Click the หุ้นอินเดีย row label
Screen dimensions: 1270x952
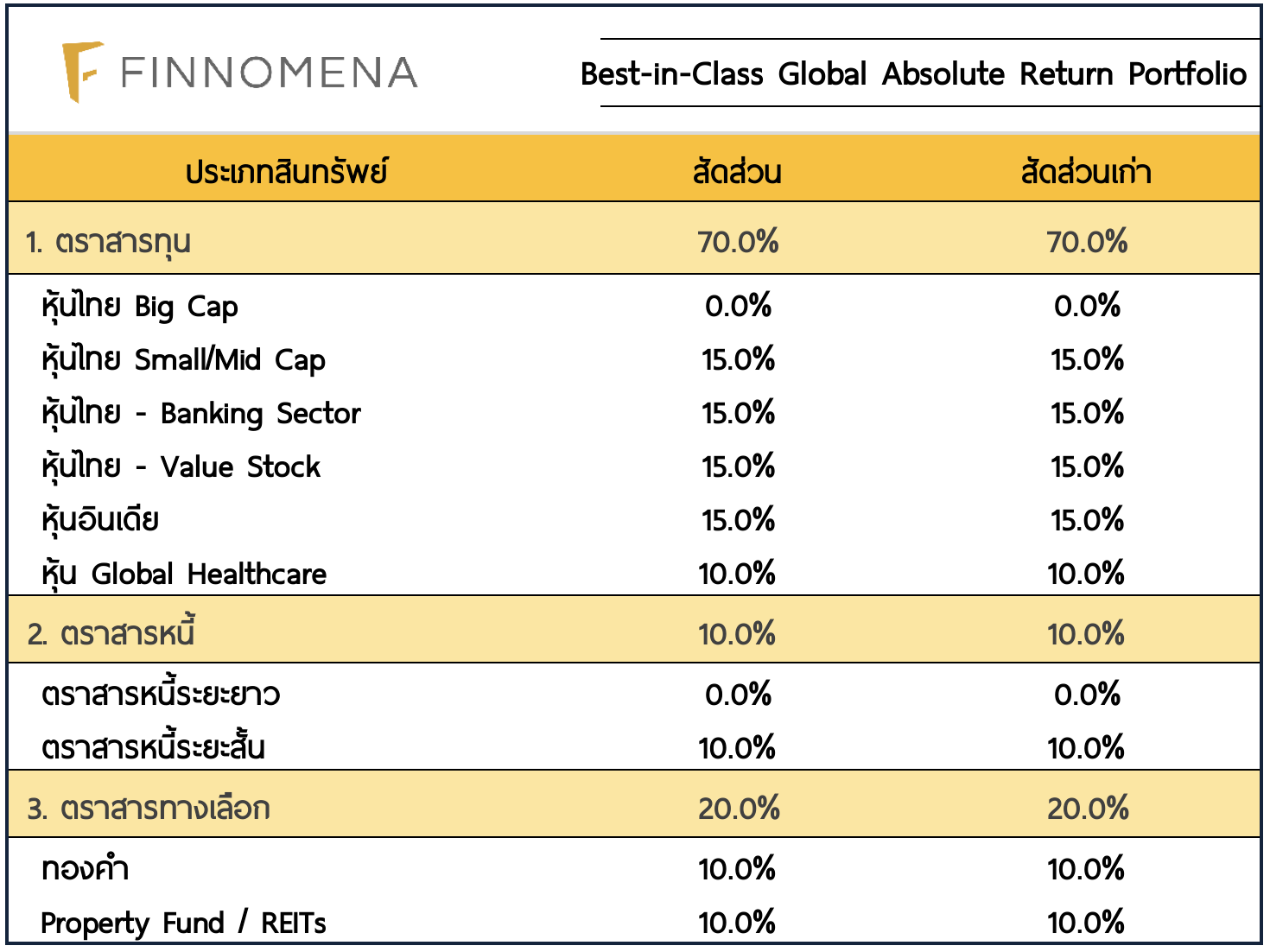(x=100, y=520)
